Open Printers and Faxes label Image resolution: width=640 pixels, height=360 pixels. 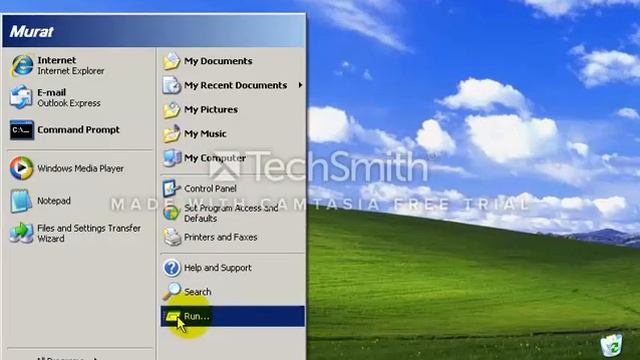tap(220, 237)
